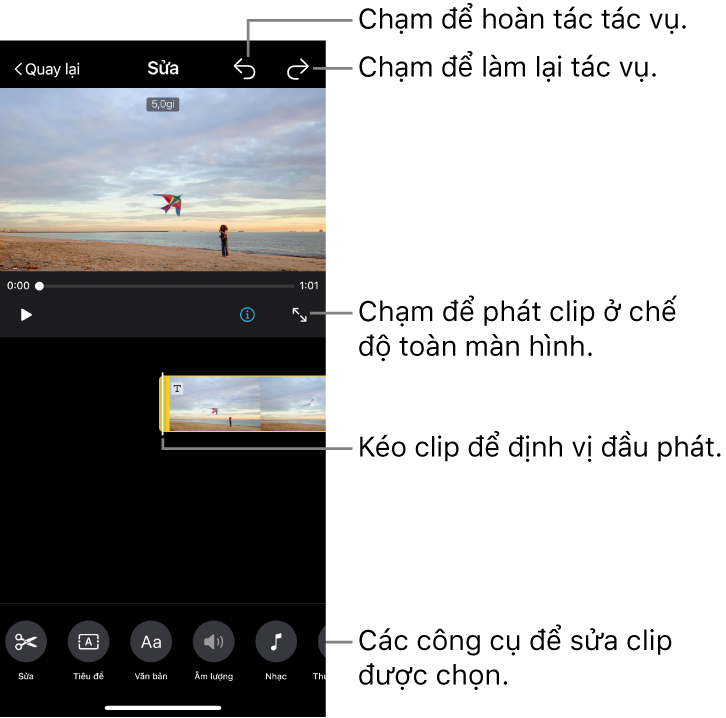
Task: Click the playback scrubber handle at 0:00
Action: 40,286
